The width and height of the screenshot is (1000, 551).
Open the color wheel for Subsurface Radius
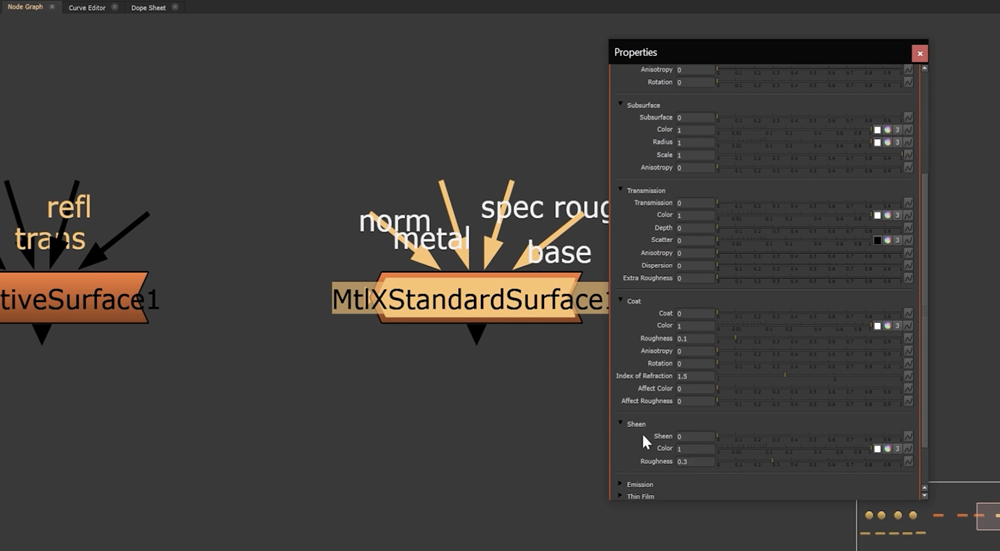887,143
